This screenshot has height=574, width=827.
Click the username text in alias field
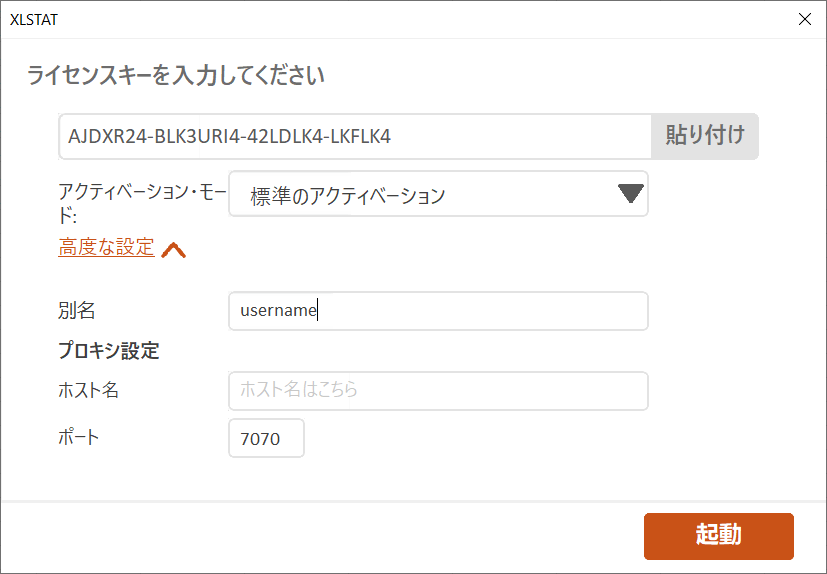point(278,311)
